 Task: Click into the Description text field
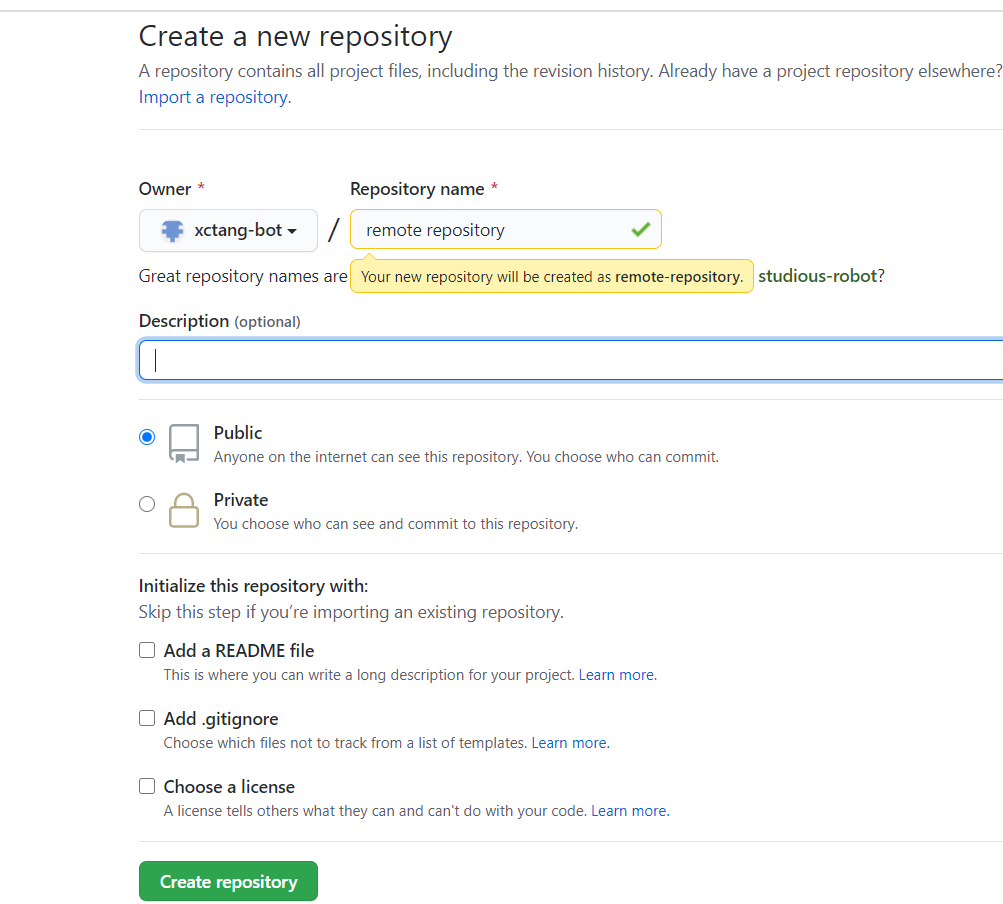pyautogui.click(x=570, y=360)
